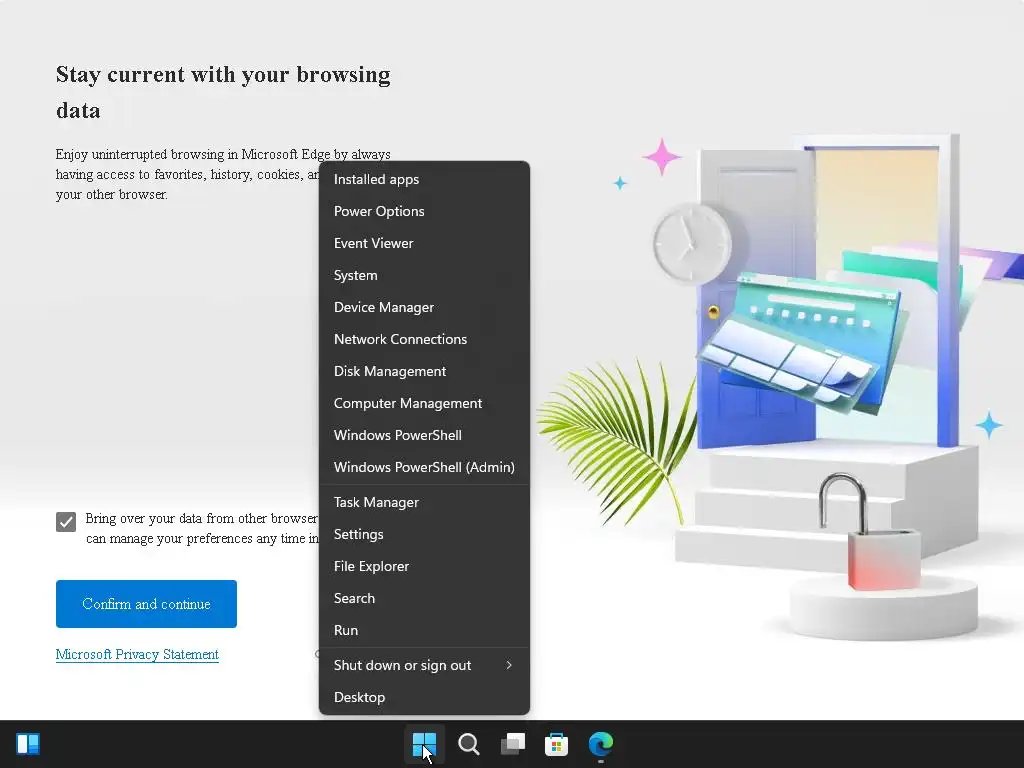Open Computer Management
Screen dimensions: 1024x768
[424, 403]
